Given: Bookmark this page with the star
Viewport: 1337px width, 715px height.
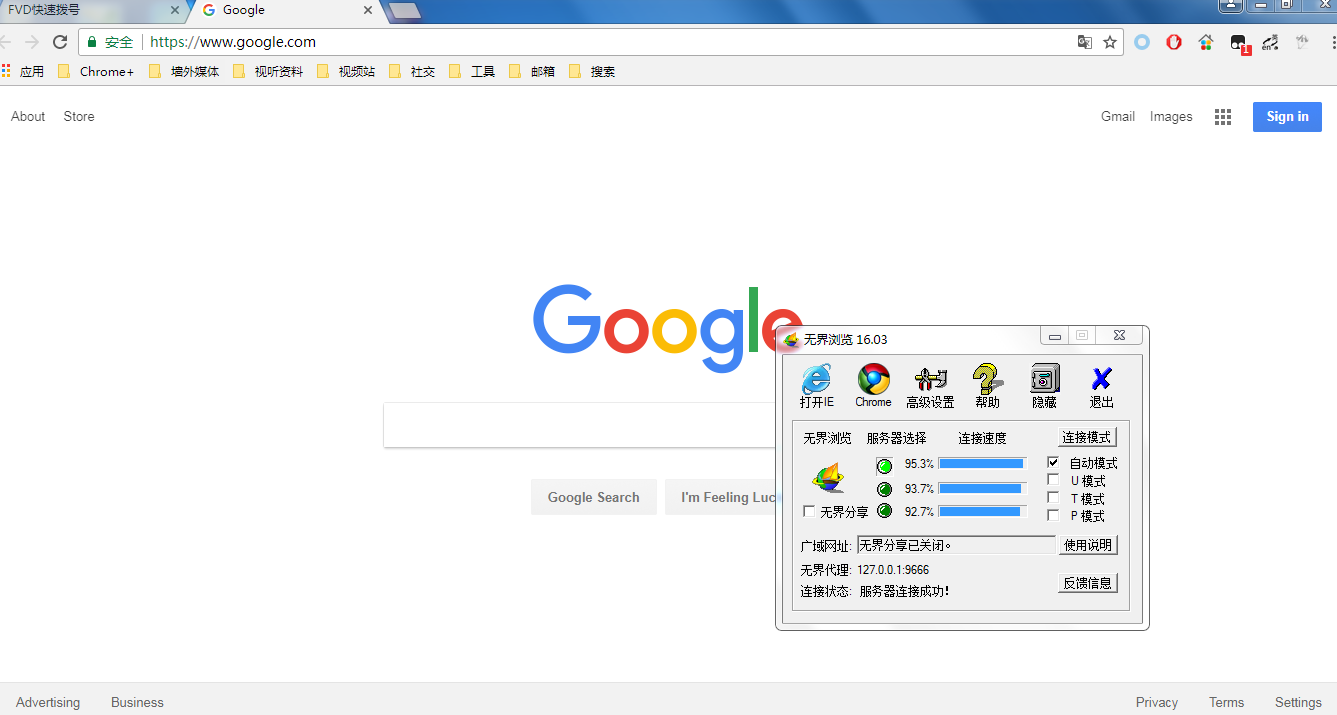Looking at the screenshot, I should (1110, 42).
